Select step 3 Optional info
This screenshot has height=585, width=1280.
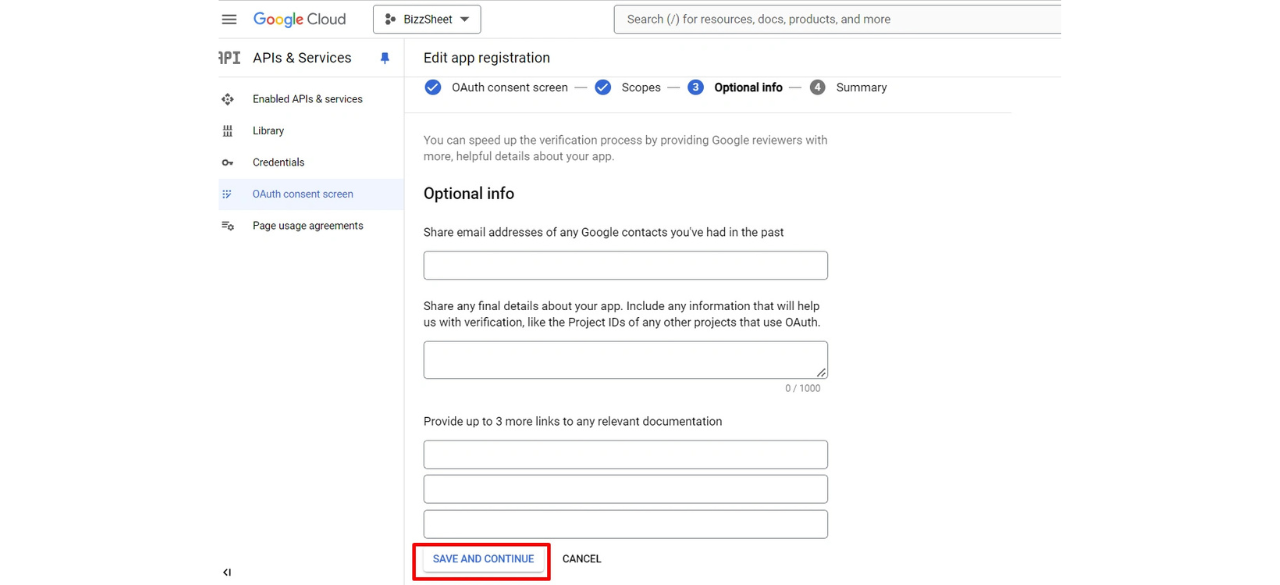[x=748, y=88]
